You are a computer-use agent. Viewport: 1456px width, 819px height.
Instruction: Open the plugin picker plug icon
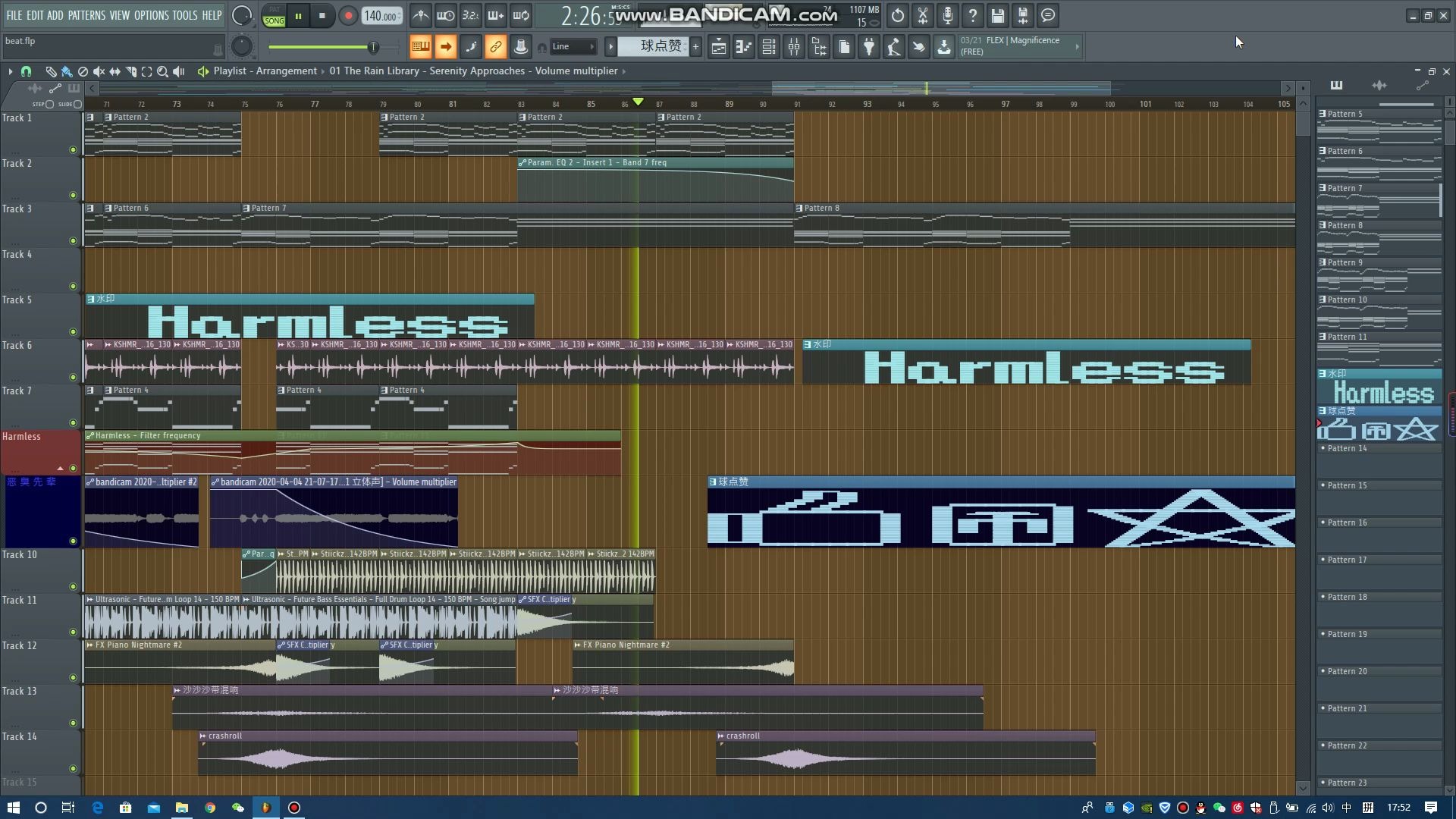pyautogui.click(x=869, y=47)
